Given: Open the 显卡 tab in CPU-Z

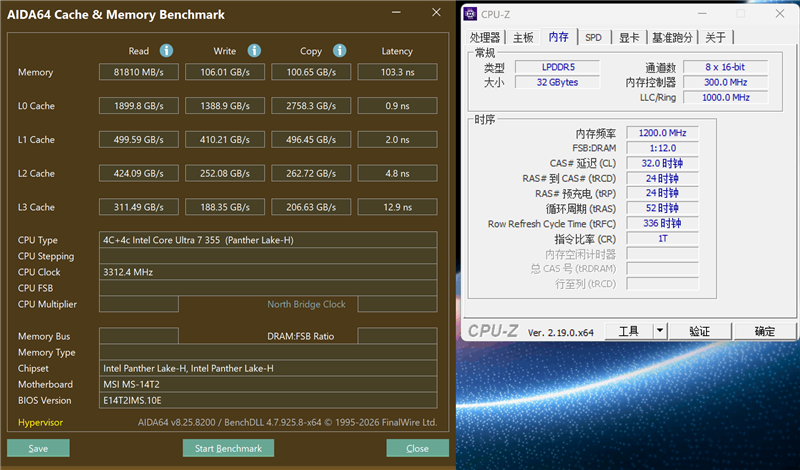Looking at the screenshot, I should click(x=629, y=37).
